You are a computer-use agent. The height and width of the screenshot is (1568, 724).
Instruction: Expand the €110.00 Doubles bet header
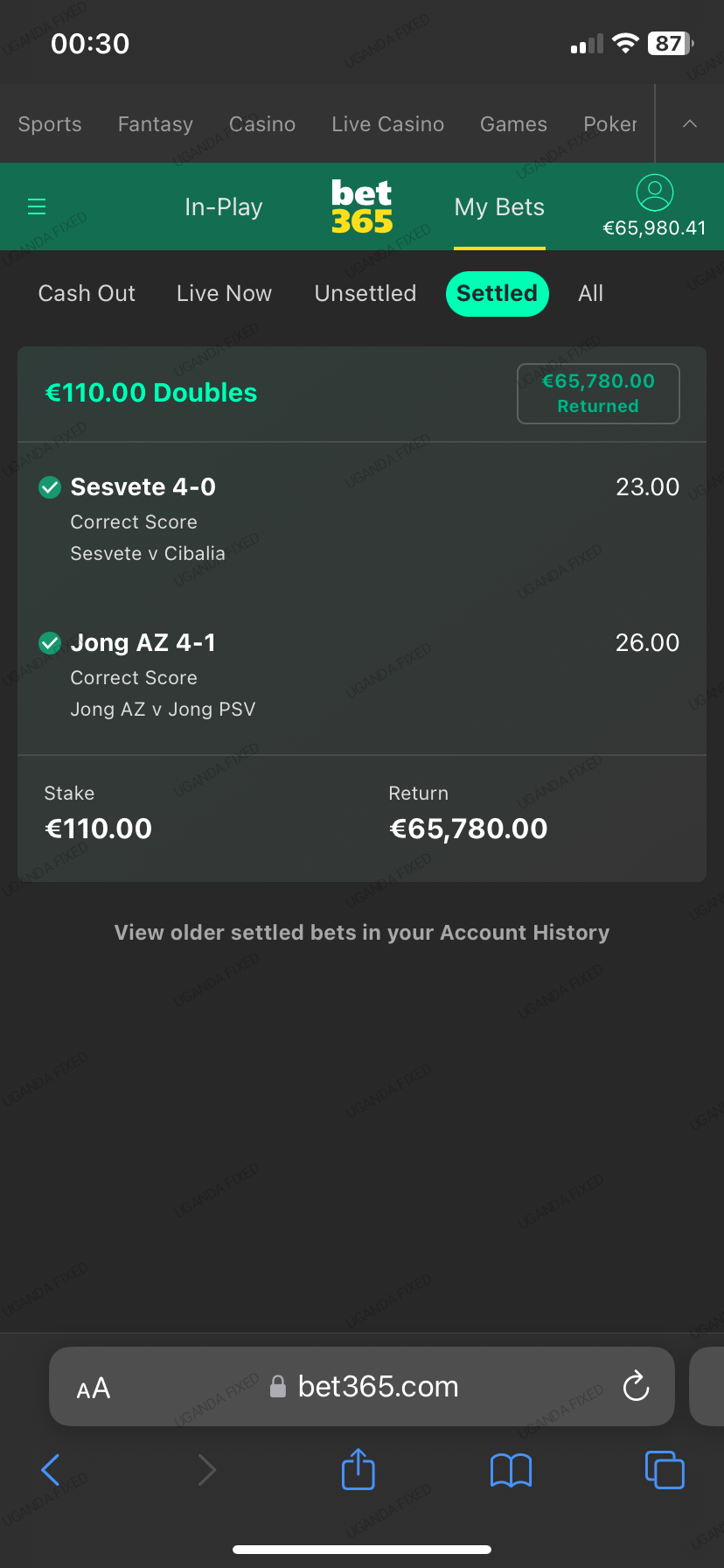(x=151, y=393)
